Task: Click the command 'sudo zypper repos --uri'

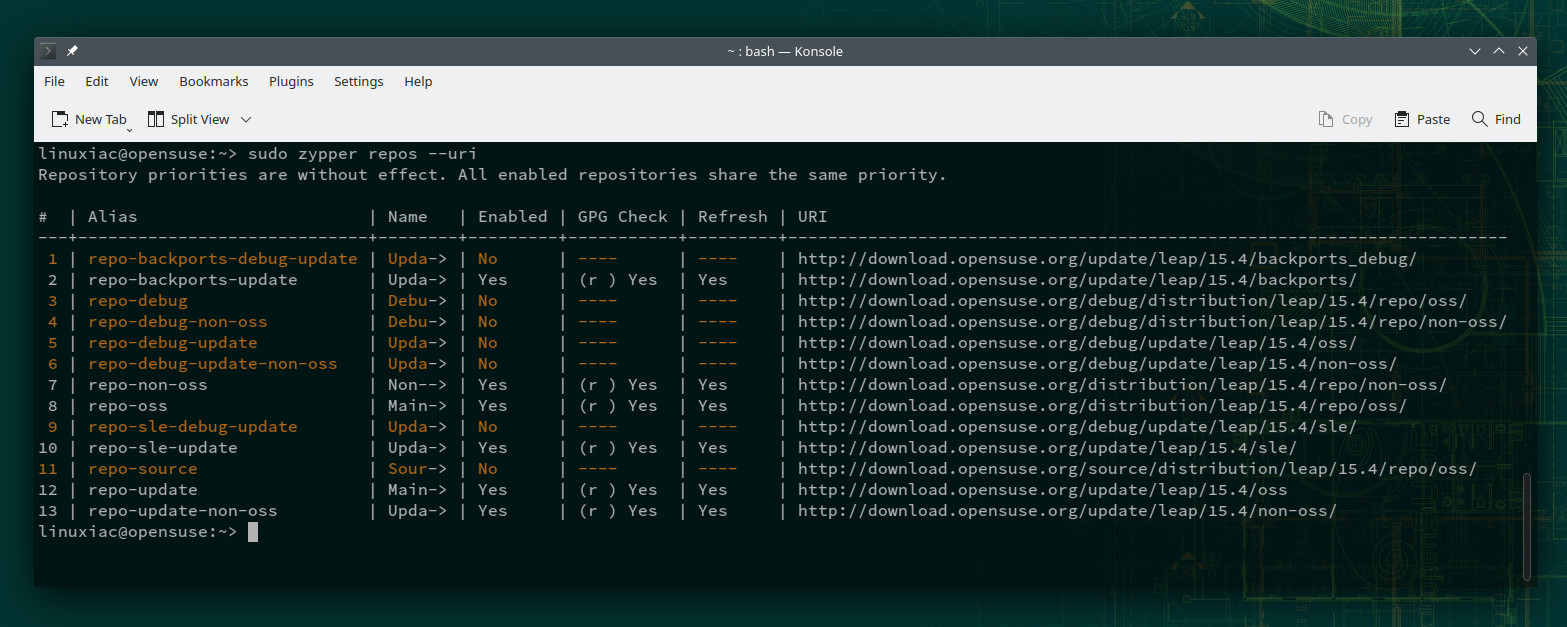Action: pyautogui.click(x=362, y=153)
